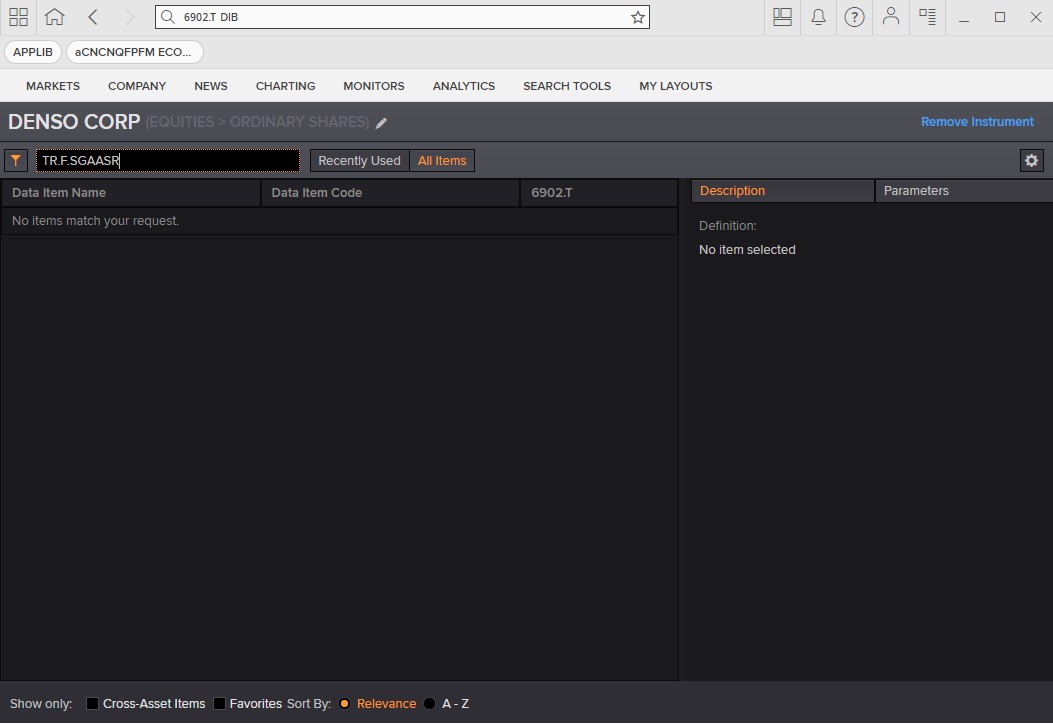
Task: Select the aCNCNQFPFM ECO... tab pill
Action: click(134, 52)
